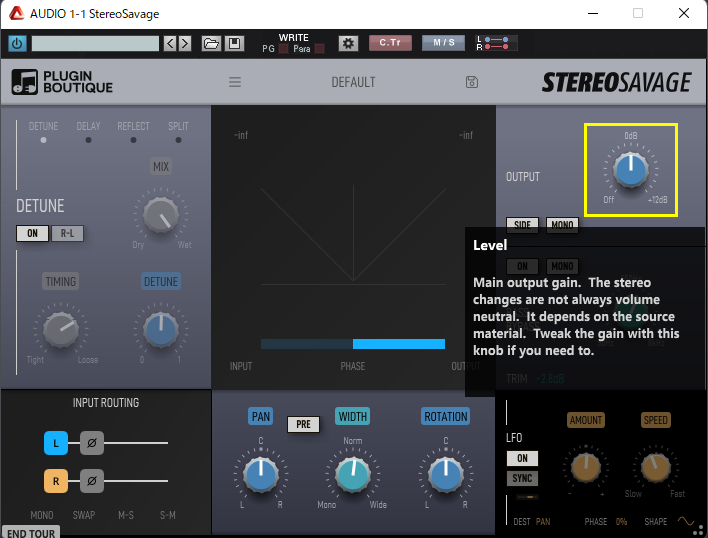The image size is (708, 538).
Task: Click the LFO PHASE 0% value
Action: tap(621, 522)
